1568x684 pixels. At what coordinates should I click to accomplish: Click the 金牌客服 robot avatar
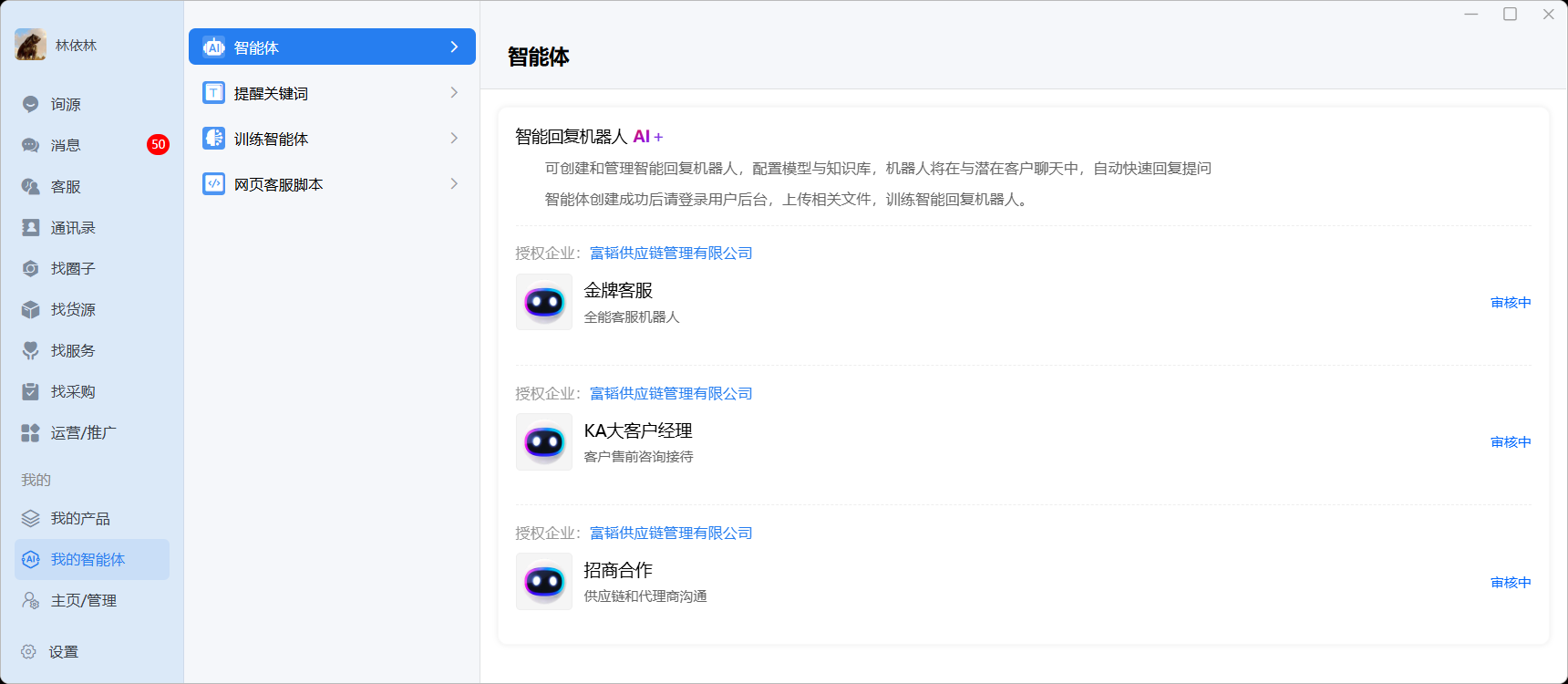(x=544, y=302)
